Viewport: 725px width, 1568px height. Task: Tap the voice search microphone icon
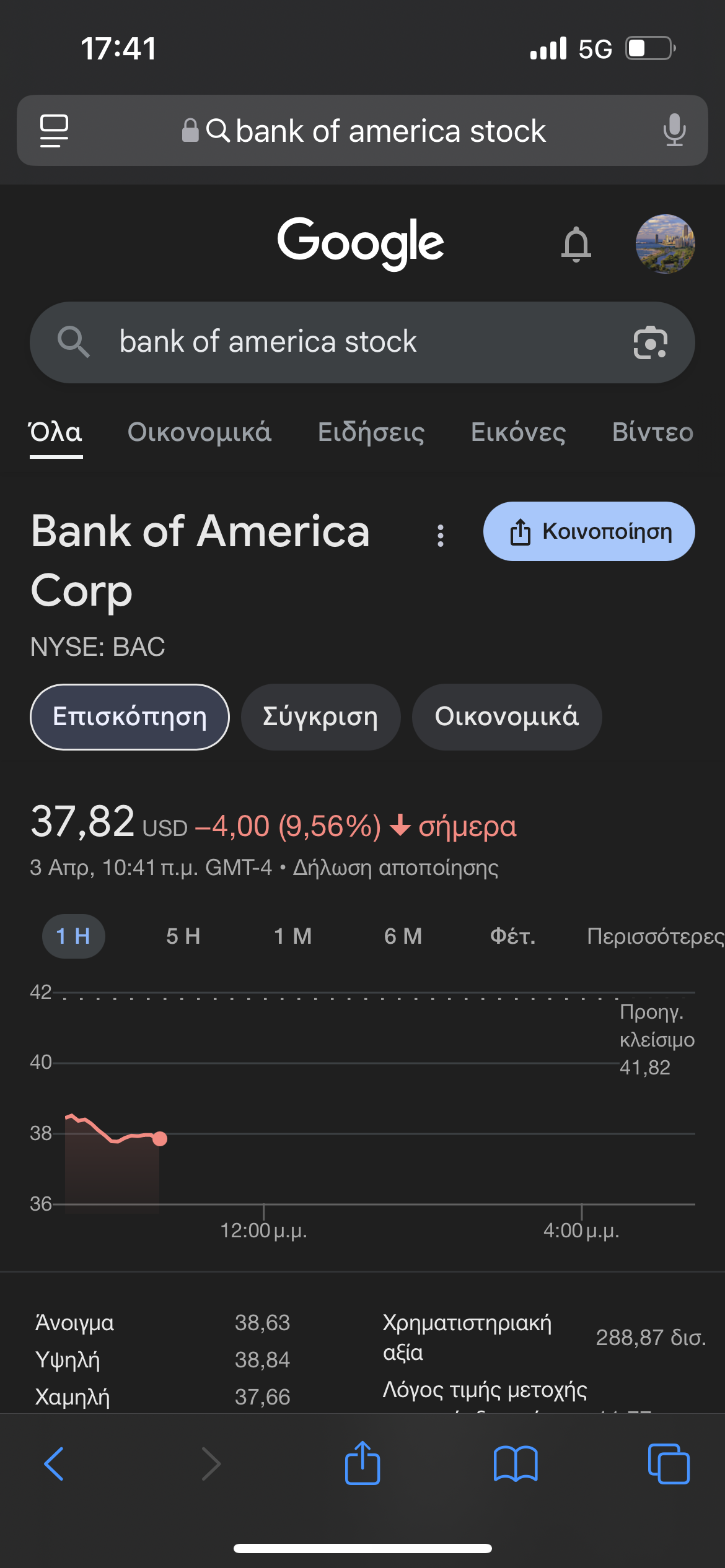pyautogui.click(x=674, y=130)
